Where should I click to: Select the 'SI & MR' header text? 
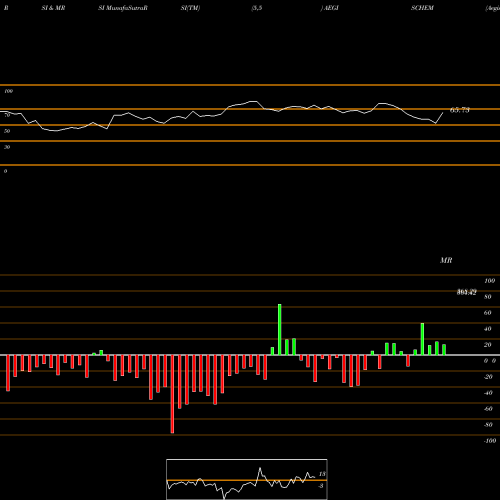coord(53,8)
